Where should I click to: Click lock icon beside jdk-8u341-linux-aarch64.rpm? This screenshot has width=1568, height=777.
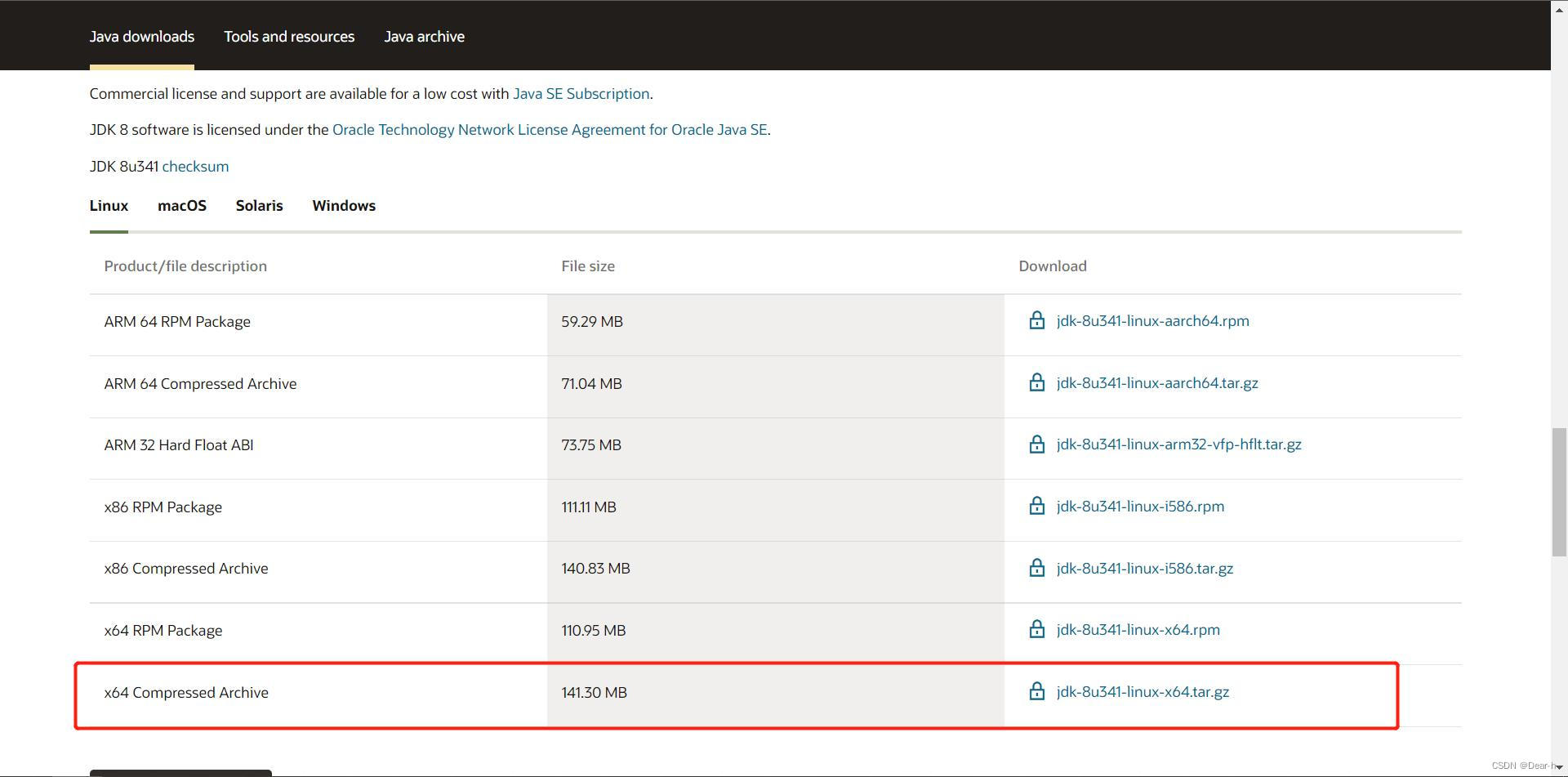[1036, 320]
